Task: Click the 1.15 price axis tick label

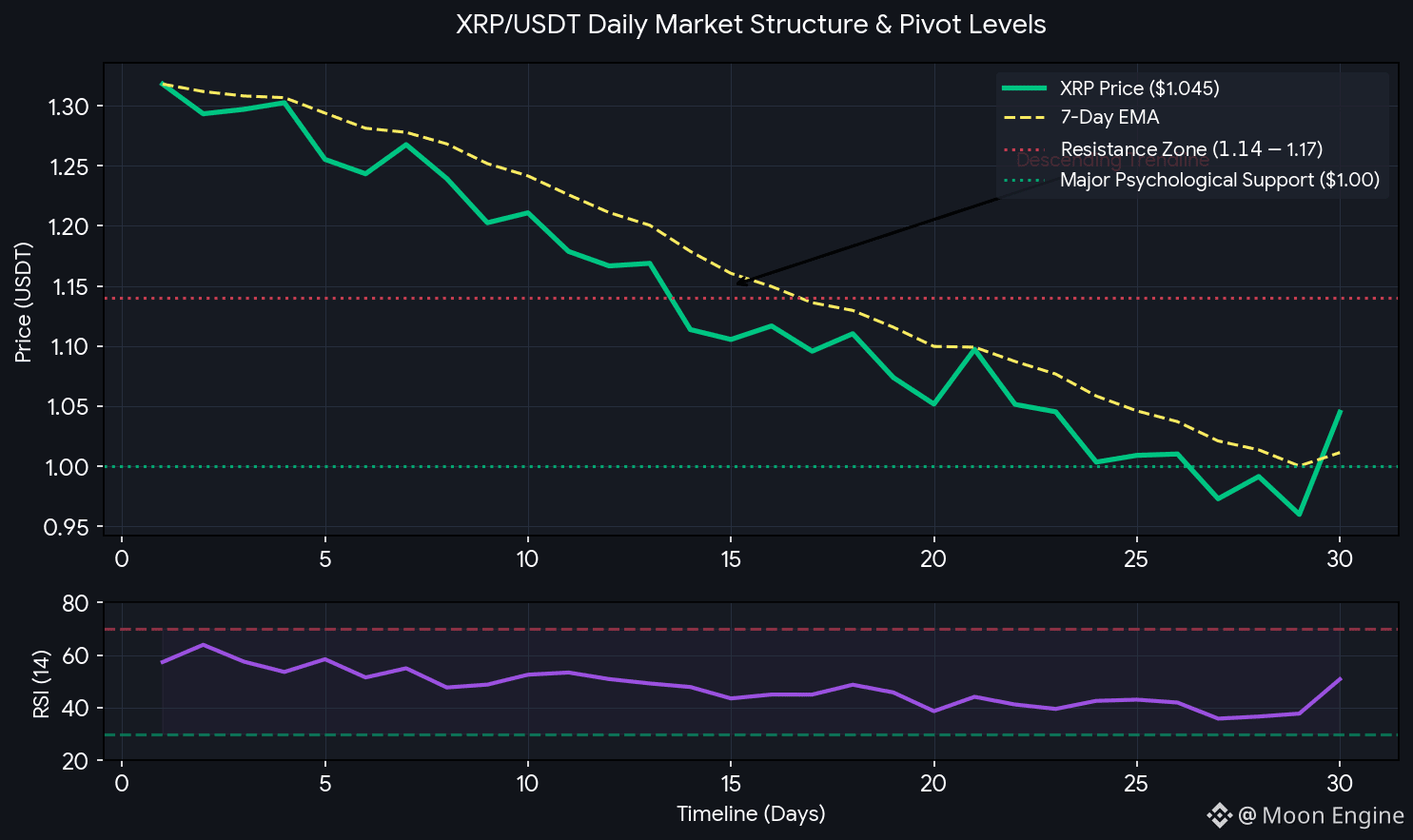Action: point(69,286)
